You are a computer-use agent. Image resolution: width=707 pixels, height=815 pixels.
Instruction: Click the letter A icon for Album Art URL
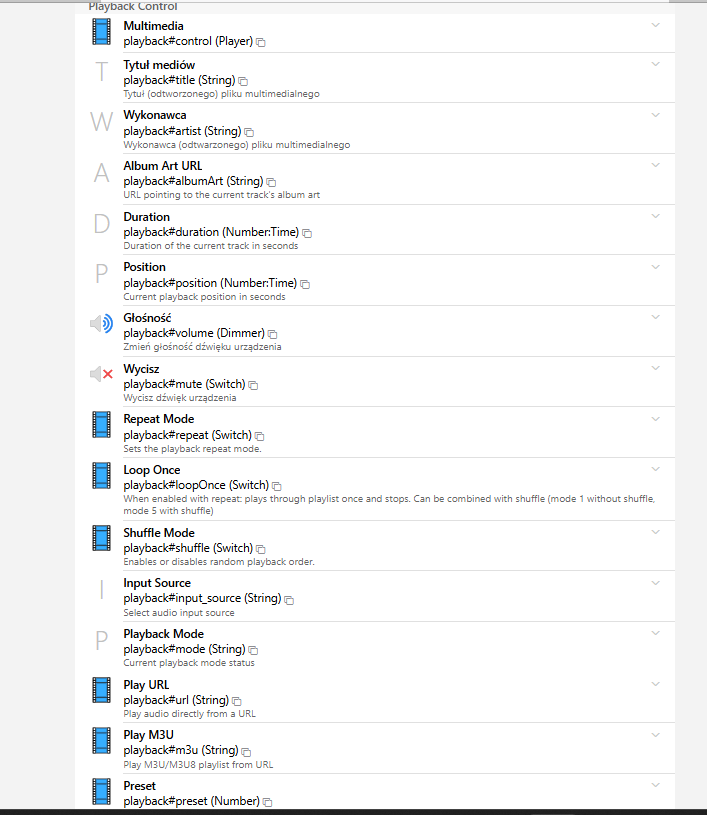click(x=101, y=173)
